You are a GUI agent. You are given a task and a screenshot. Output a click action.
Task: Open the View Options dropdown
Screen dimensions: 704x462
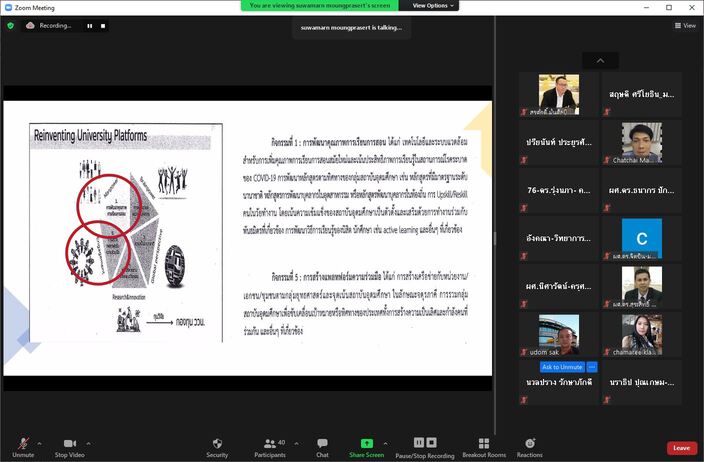pyautogui.click(x=433, y=5)
